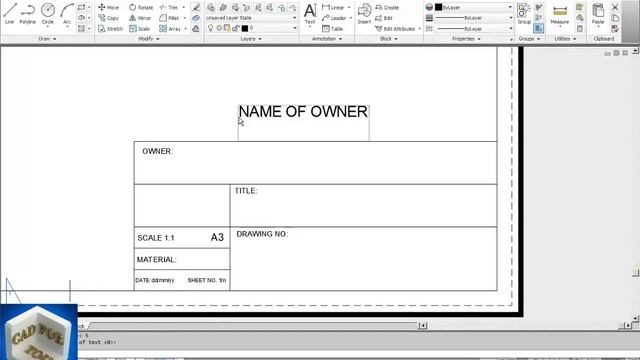
Task: Click the Group tool
Action: (x=524, y=13)
